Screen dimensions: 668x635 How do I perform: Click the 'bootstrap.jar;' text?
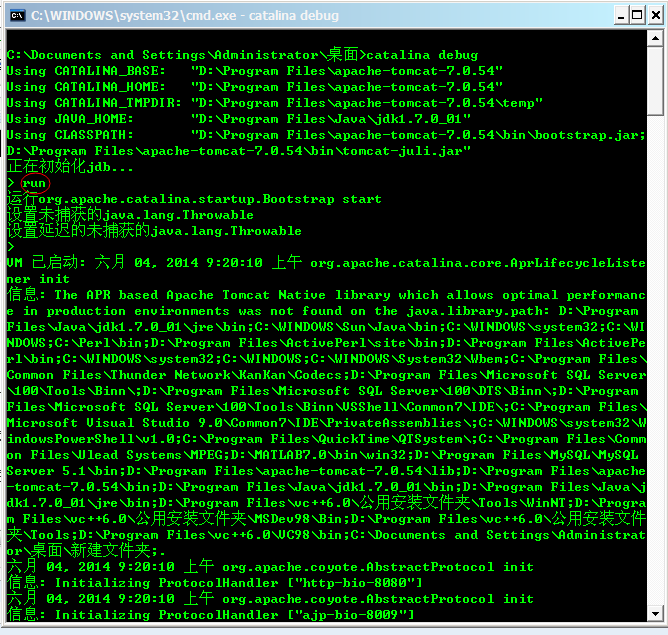[590, 135]
